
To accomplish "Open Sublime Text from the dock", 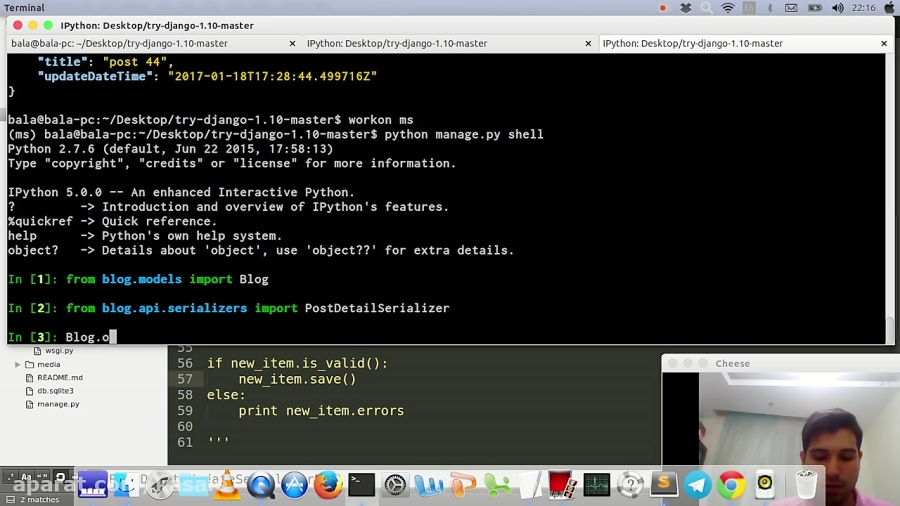I will [663, 486].
